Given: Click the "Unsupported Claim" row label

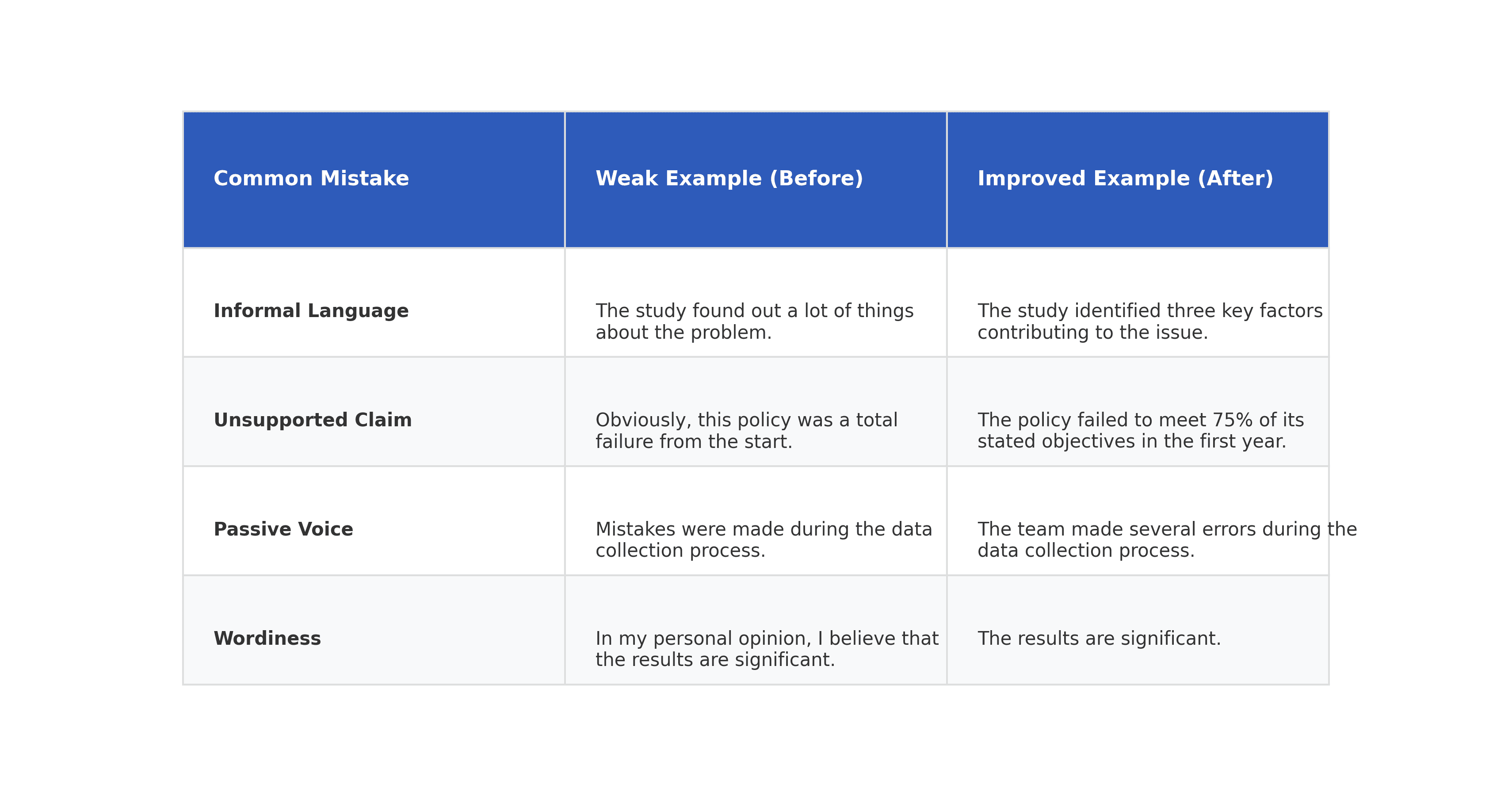Looking at the screenshot, I should [x=312, y=420].
